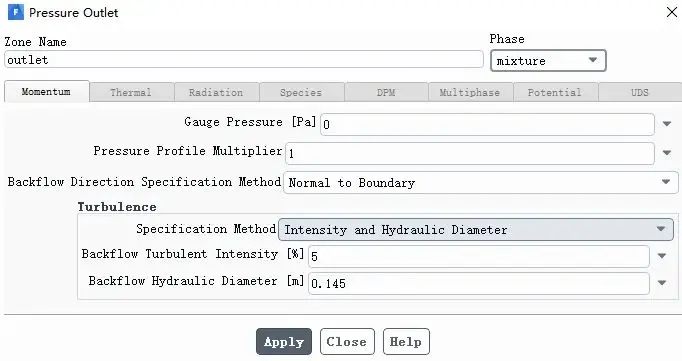
Task: Open the Backflow Turbulent Intensity options arrow
Action: click(x=662, y=256)
